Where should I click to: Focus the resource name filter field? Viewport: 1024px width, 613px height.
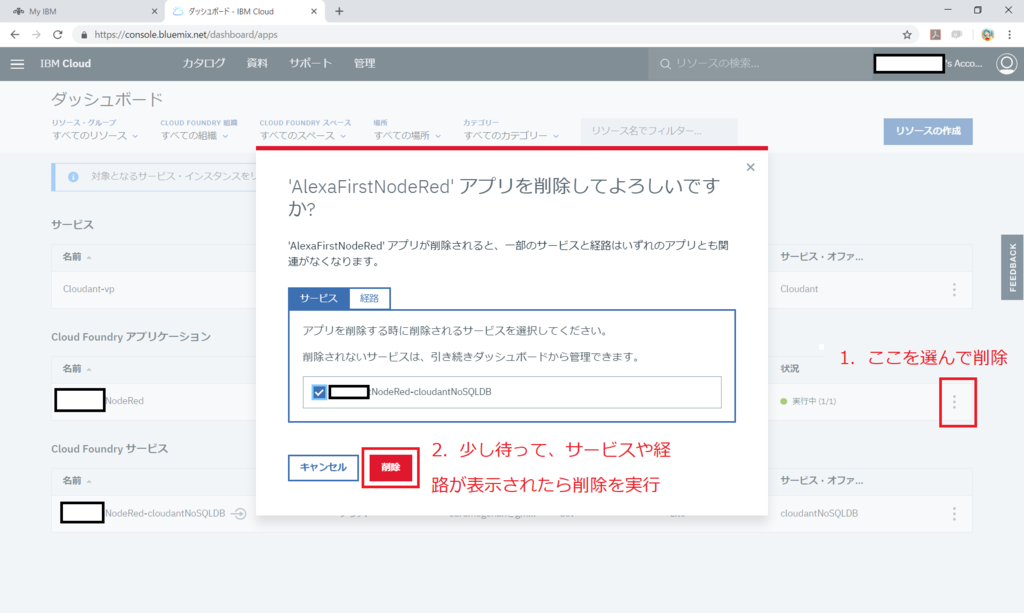[659, 131]
